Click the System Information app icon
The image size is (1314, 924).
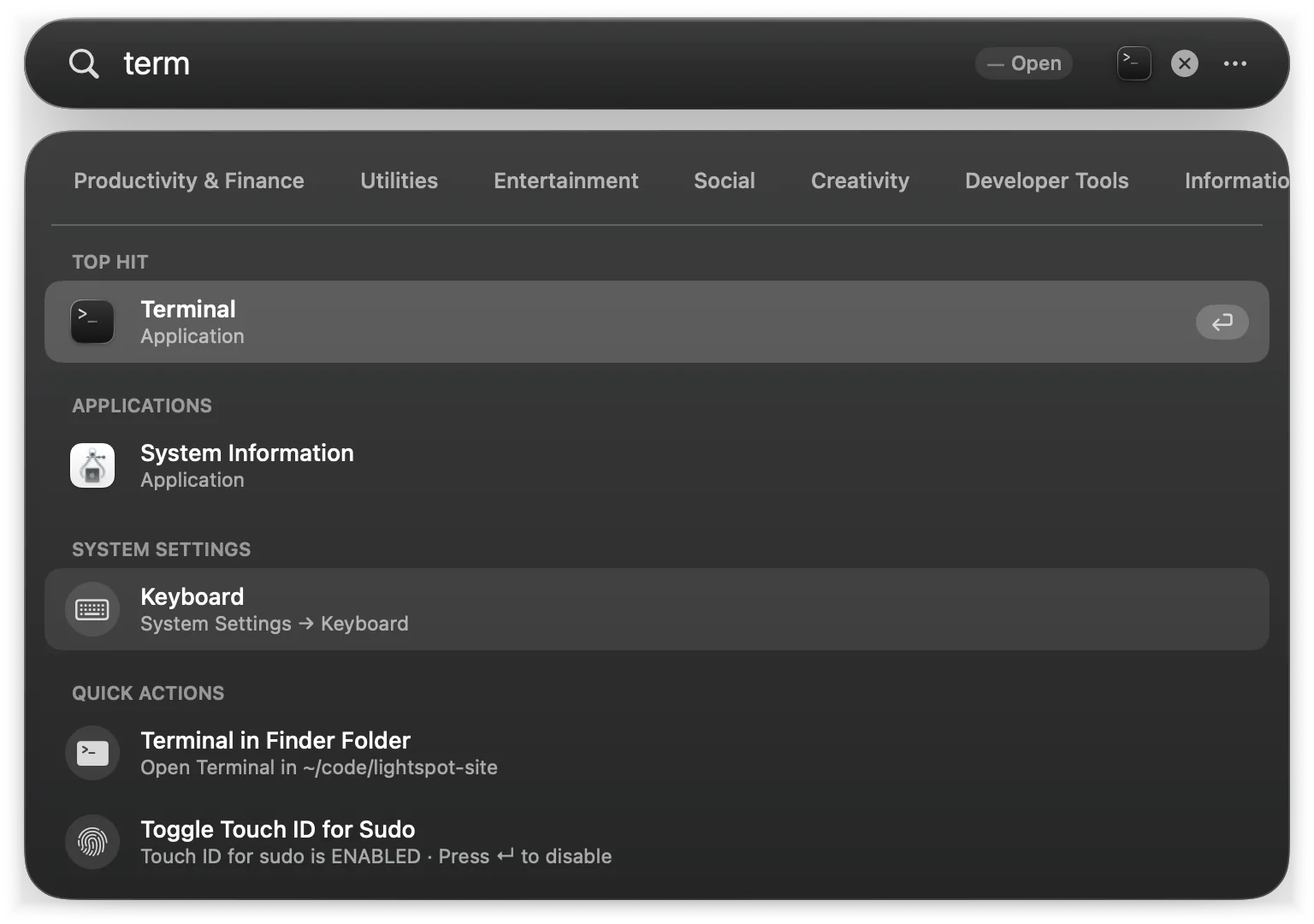tap(92, 465)
